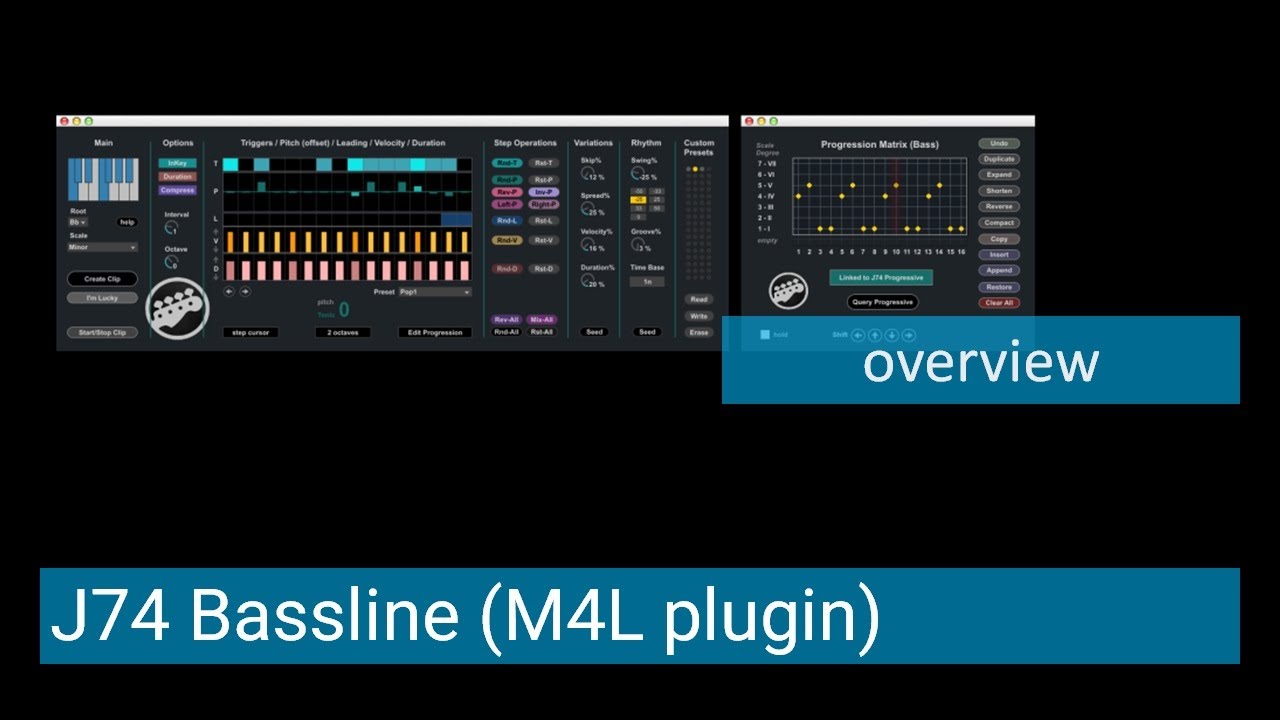Click the Time Base 1n field
The width and height of the screenshot is (1280, 720).
(x=647, y=282)
